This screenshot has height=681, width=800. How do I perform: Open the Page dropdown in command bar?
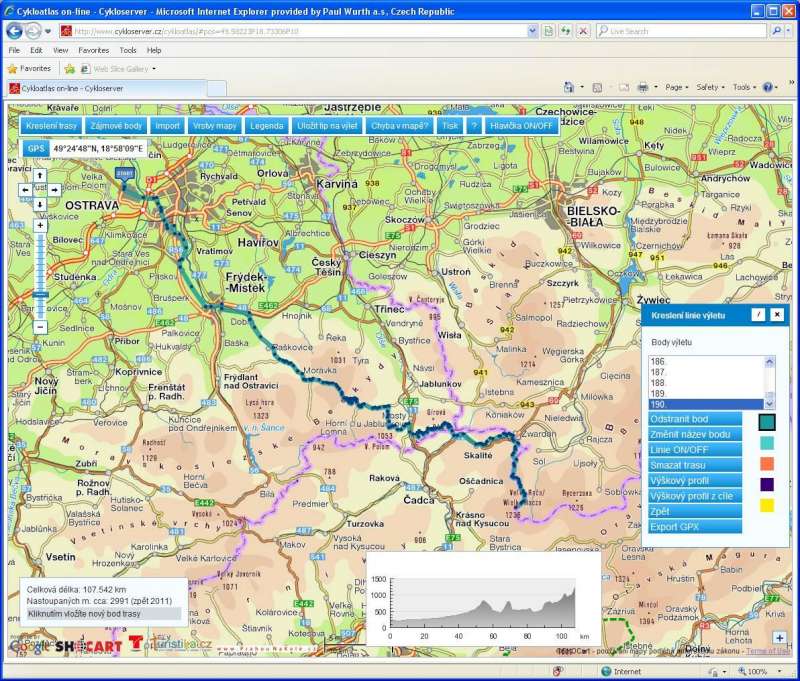point(677,87)
